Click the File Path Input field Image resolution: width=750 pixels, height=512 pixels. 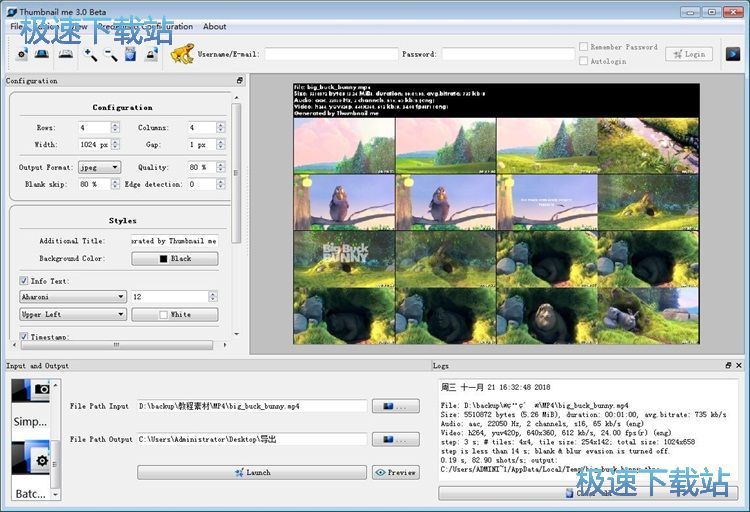pyautogui.click(x=252, y=406)
